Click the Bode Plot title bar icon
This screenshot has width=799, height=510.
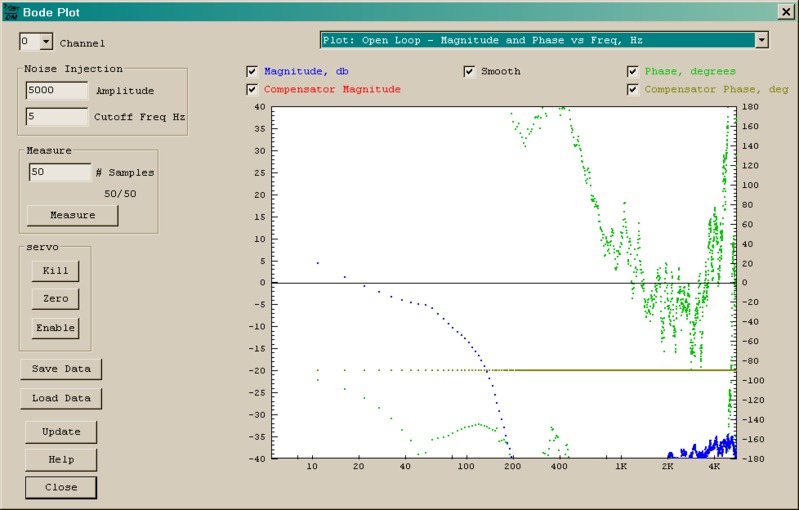[12, 12]
